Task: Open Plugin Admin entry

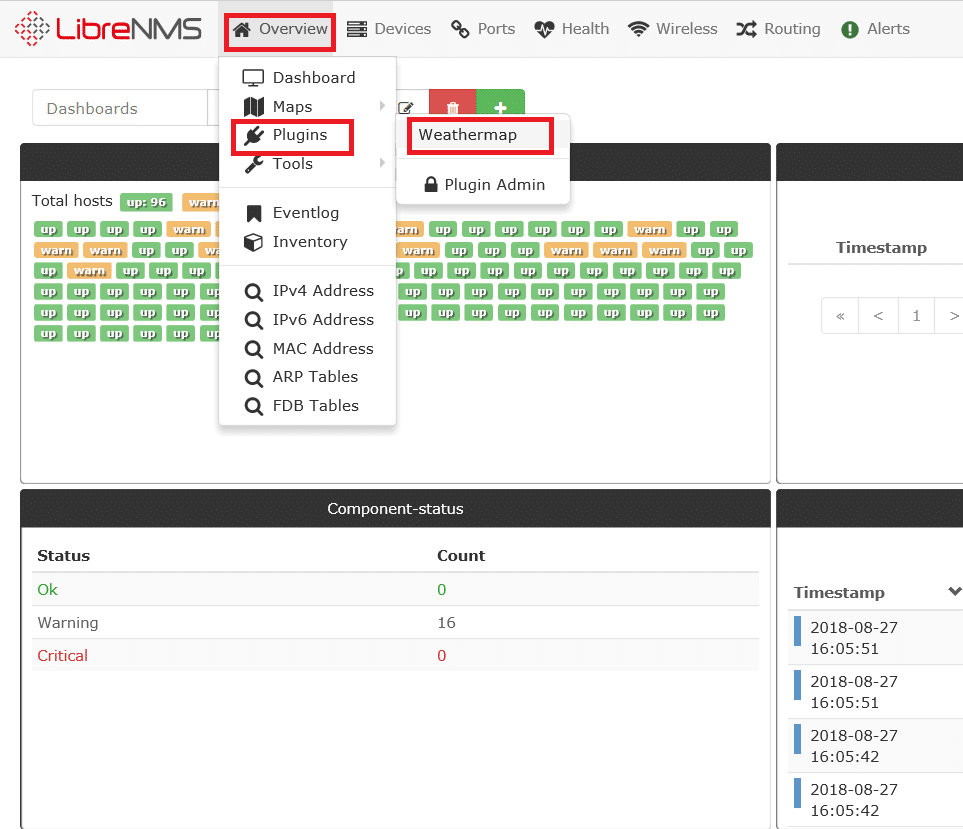Action: pyautogui.click(x=484, y=184)
